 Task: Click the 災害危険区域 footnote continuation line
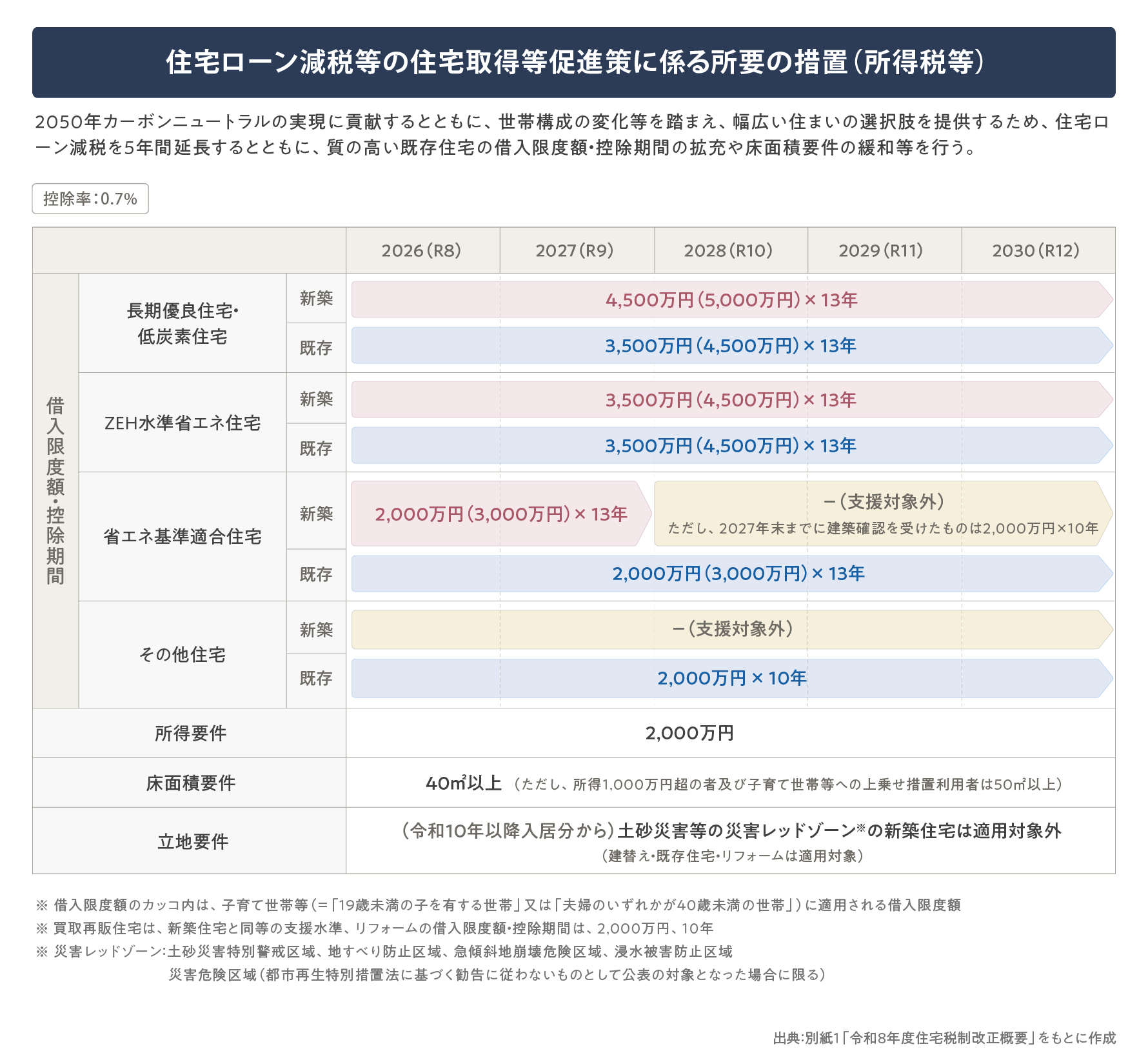click(x=497, y=974)
